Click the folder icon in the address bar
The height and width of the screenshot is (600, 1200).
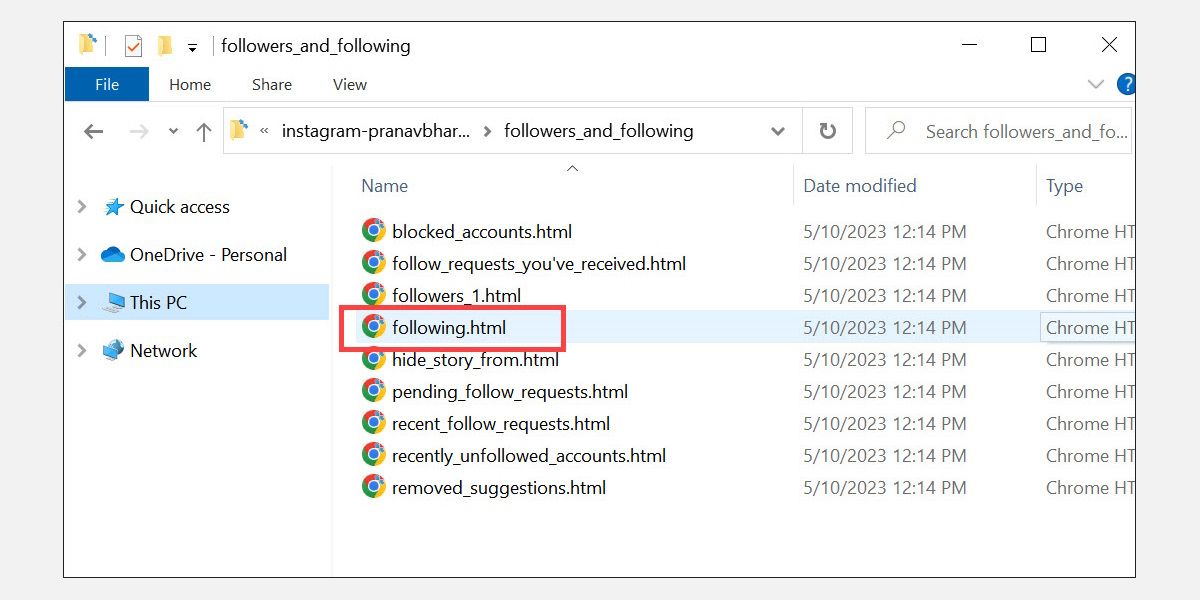coord(237,130)
